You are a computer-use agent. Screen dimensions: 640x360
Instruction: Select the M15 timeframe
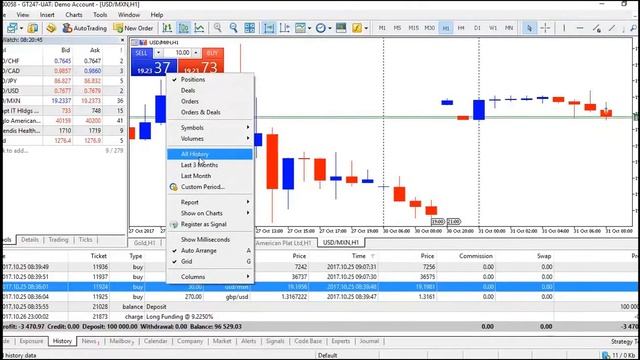tap(413, 28)
